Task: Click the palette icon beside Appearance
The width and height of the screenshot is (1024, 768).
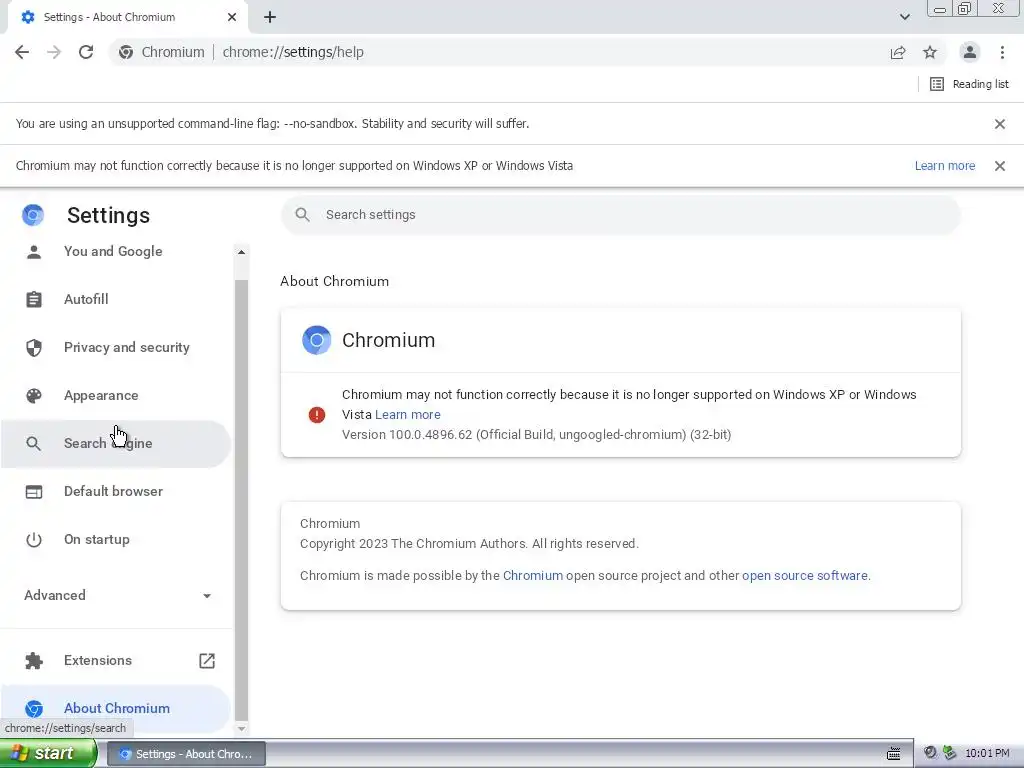Action: coord(34,395)
